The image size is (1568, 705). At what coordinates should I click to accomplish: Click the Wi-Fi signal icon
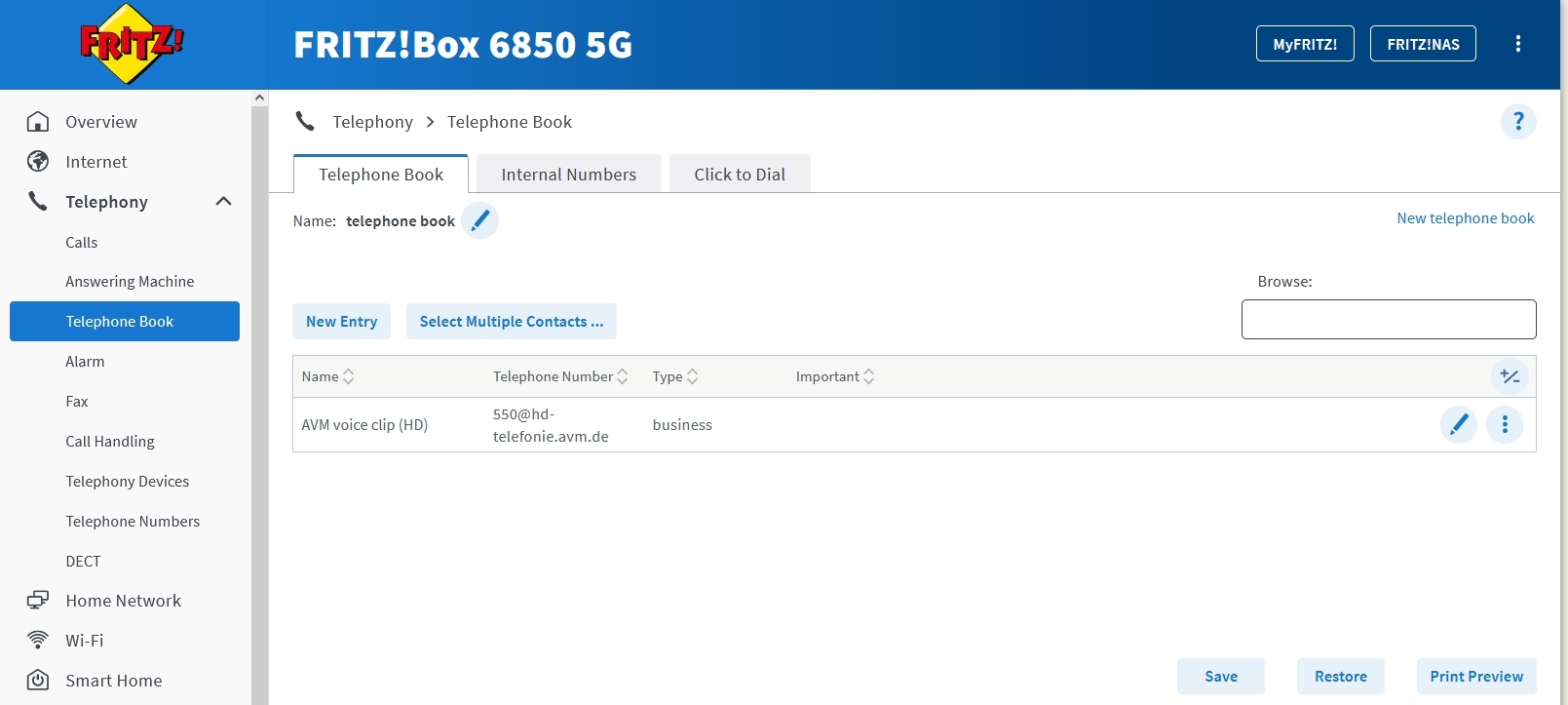click(x=38, y=641)
